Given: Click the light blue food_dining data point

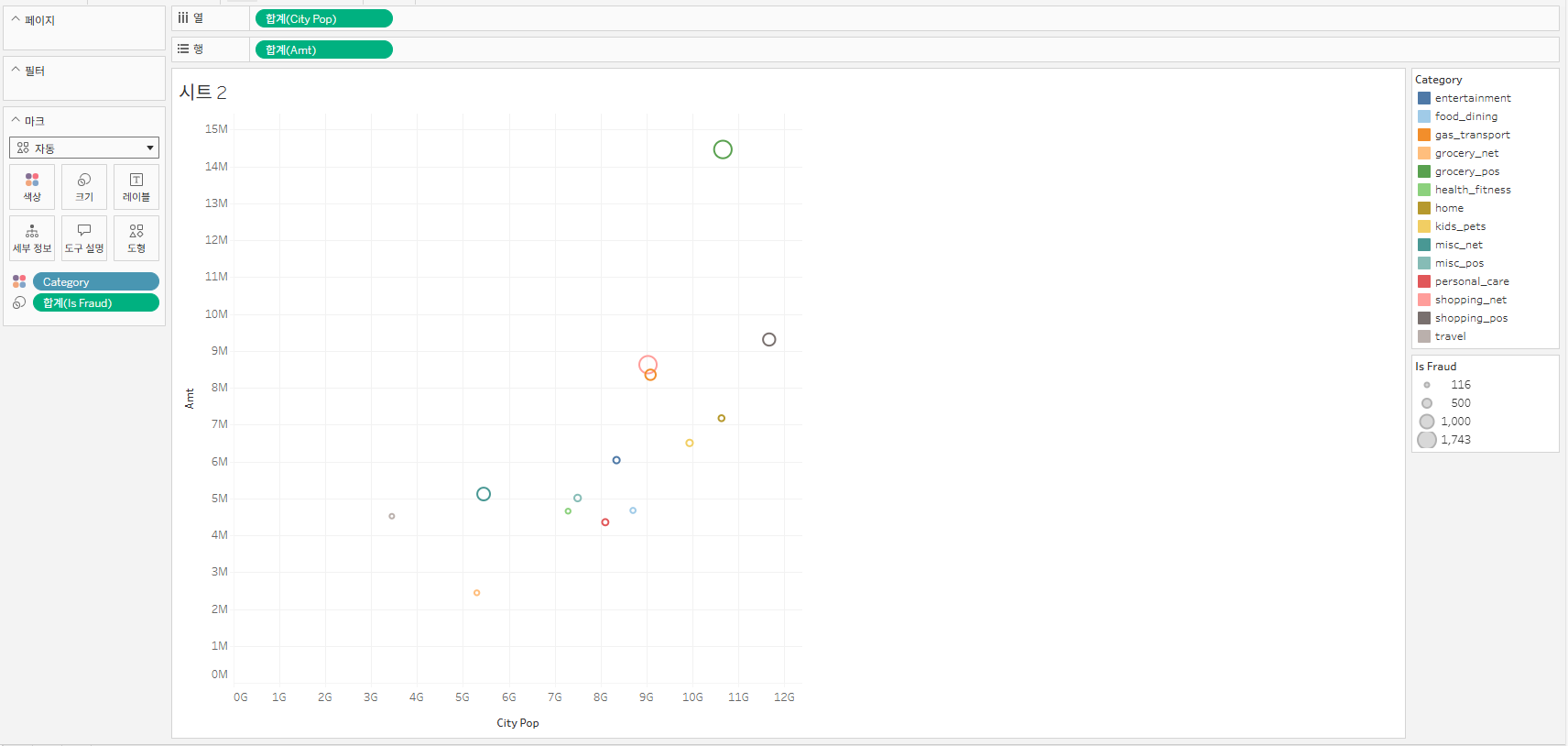Looking at the screenshot, I should 633,510.
